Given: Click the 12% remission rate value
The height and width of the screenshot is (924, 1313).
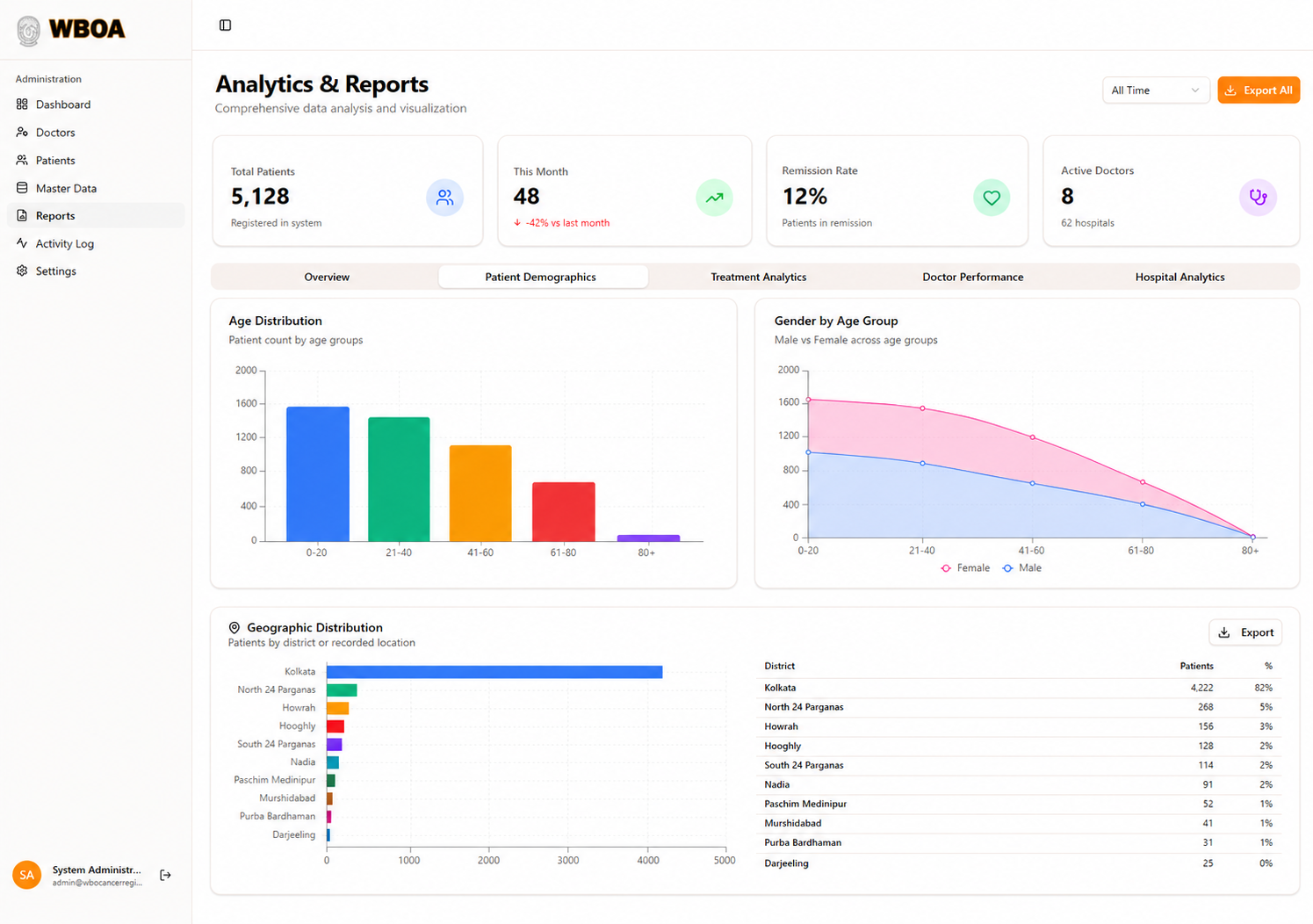Looking at the screenshot, I should (804, 197).
